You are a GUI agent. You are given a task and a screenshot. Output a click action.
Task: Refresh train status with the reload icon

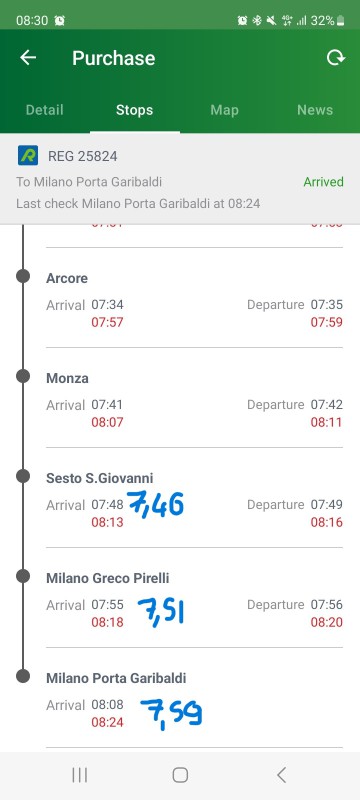point(336,58)
